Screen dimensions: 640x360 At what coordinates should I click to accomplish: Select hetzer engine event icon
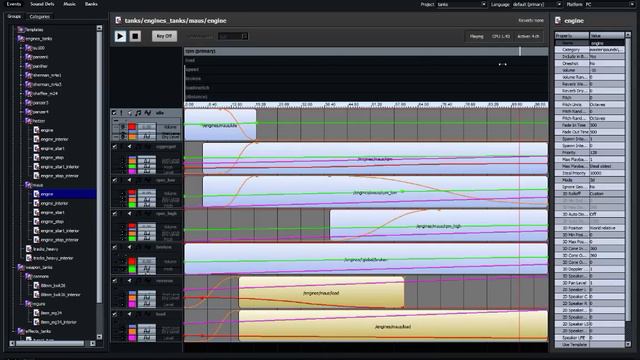coord(36,130)
